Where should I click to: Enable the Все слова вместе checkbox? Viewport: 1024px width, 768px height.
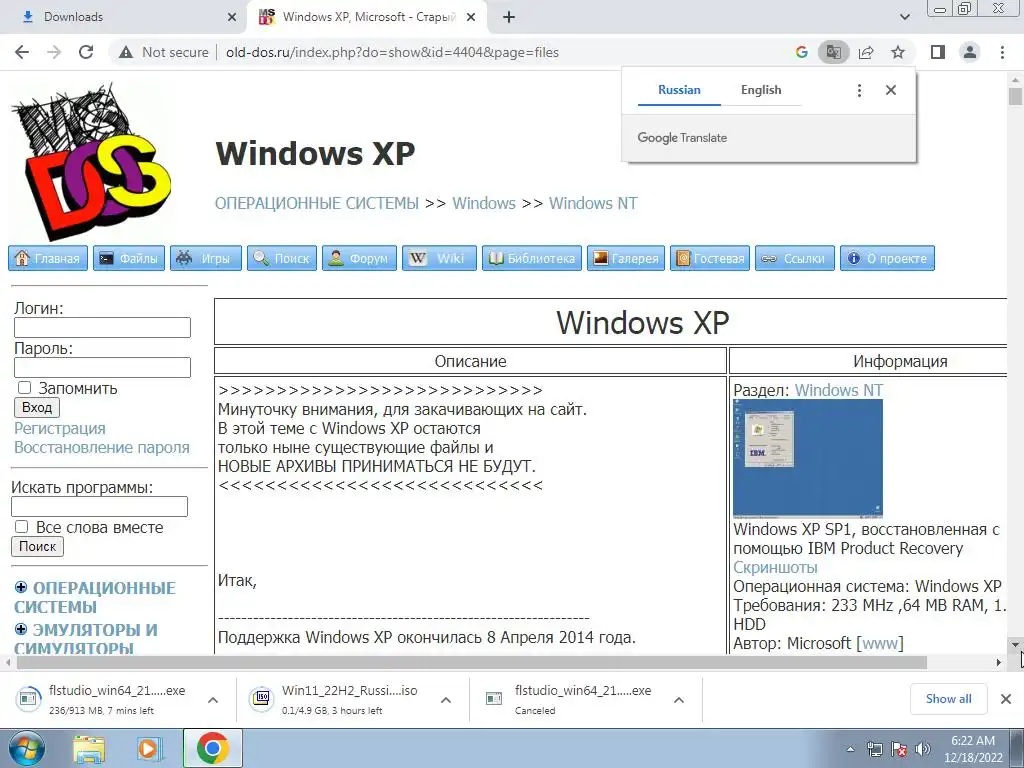coord(22,526)
